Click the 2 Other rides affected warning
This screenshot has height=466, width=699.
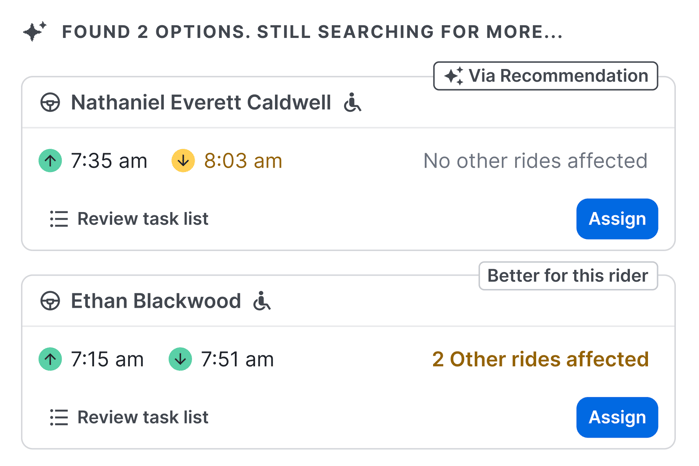coord(540,359)
